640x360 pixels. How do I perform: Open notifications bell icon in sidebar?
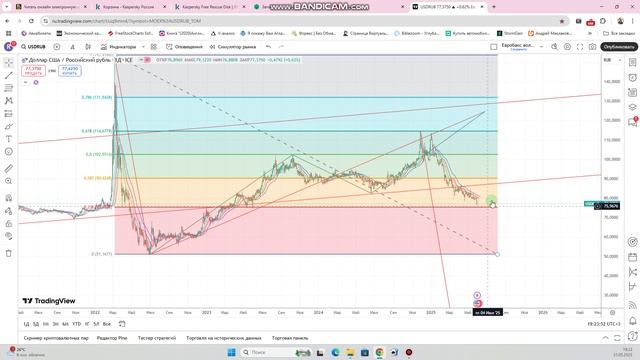(x=633, y=321)
